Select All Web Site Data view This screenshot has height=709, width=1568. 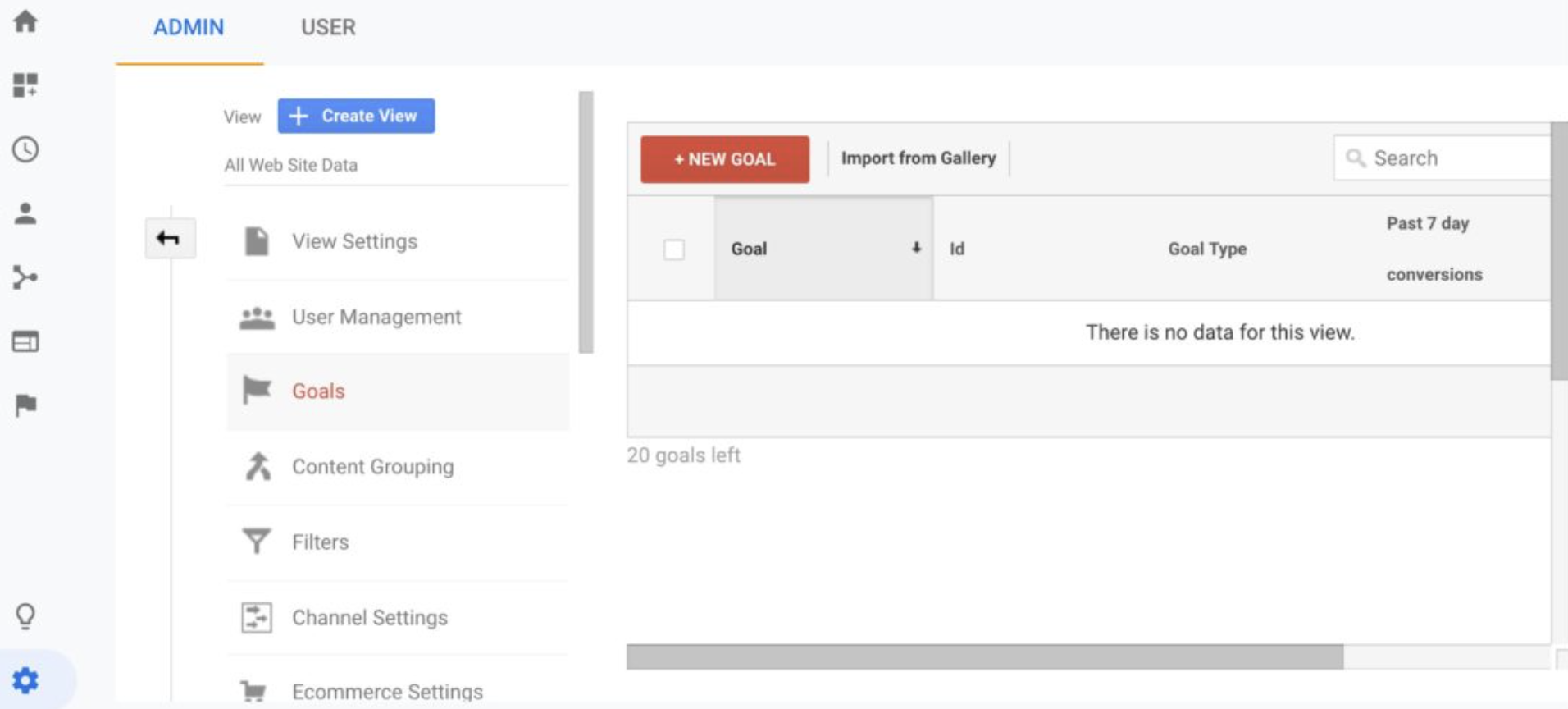pyautogui.click(x=291, y=165)
